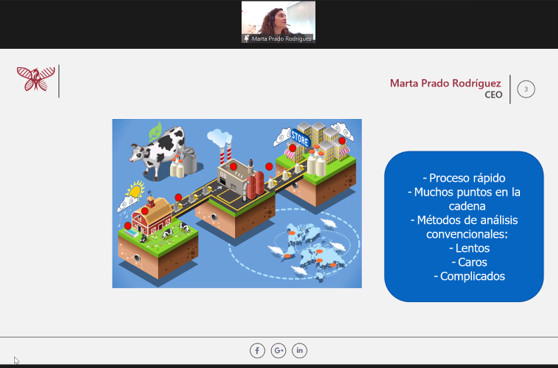Open the LinkedIn icon
This screenshot has height=368, width=558.
click(x=300, y=351)
